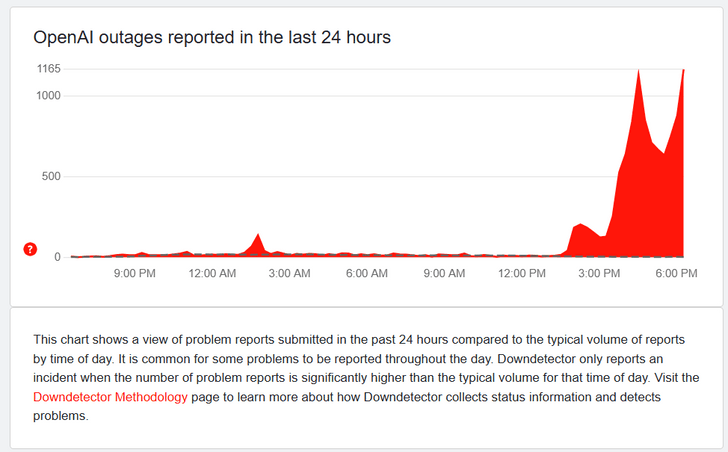Click the 0 y-axis label
Image resolution: width=728 pixels, height=452 pixels.
click(x=57, y=257)
